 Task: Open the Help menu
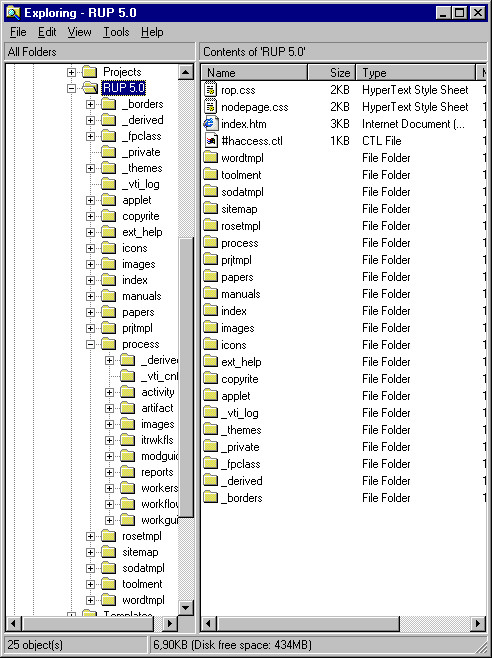pyautogui.click(x=152, y=32)
